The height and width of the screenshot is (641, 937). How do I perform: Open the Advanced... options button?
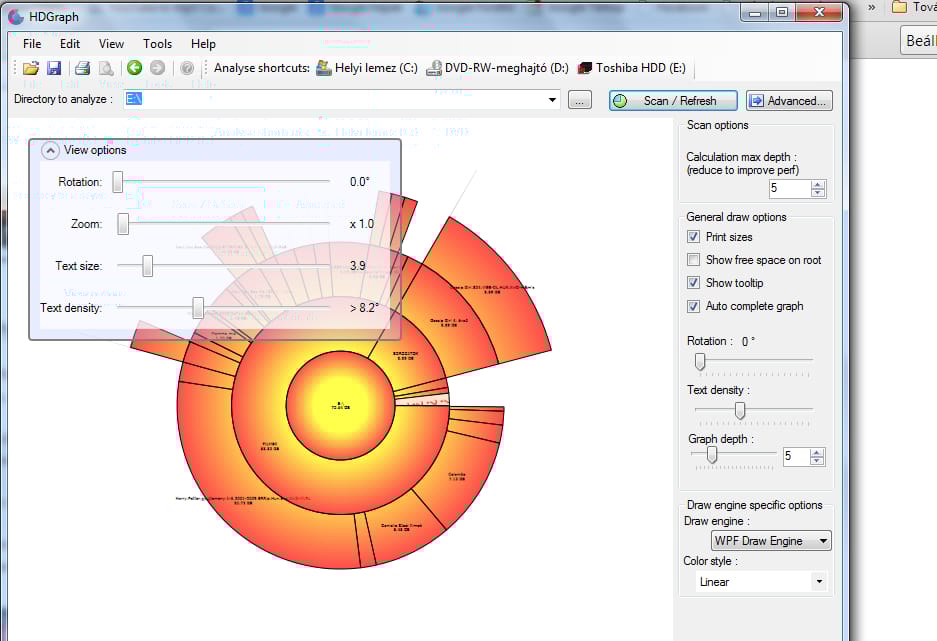(789, 100)
